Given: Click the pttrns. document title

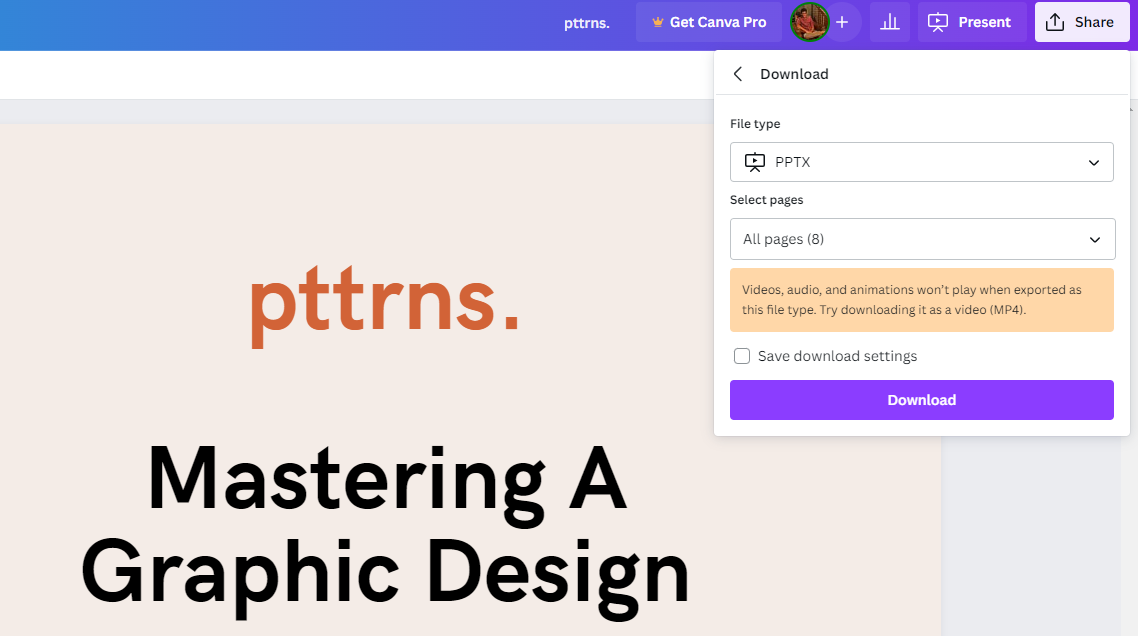Looking at the screenshot, I should click(586, 23).
